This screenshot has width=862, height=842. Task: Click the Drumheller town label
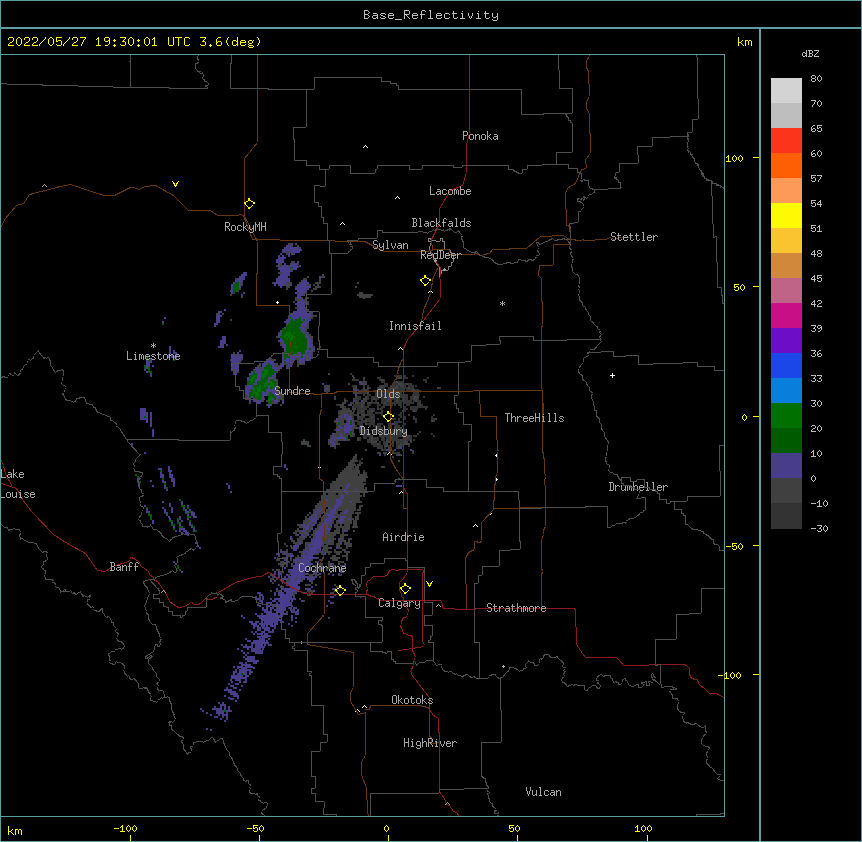tap(638, 487)
